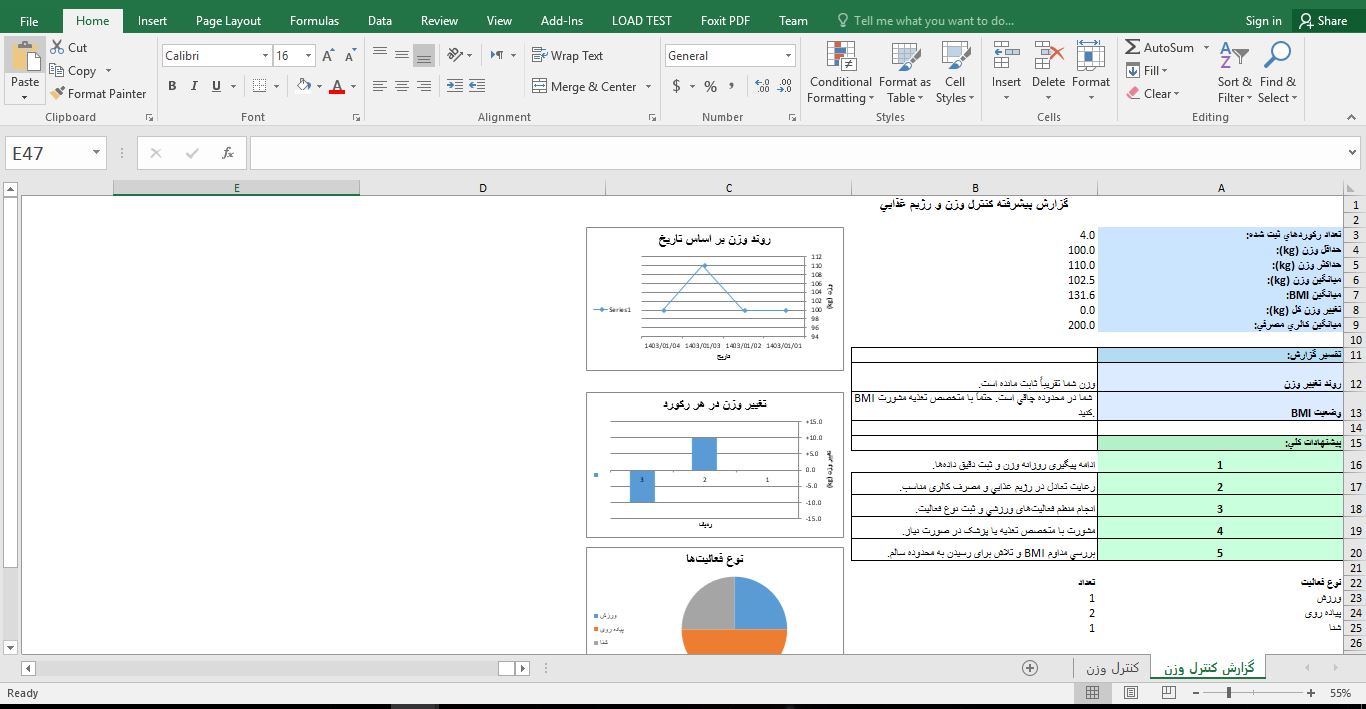
Task: Align cell text to the left
Action: click(380, 86)
